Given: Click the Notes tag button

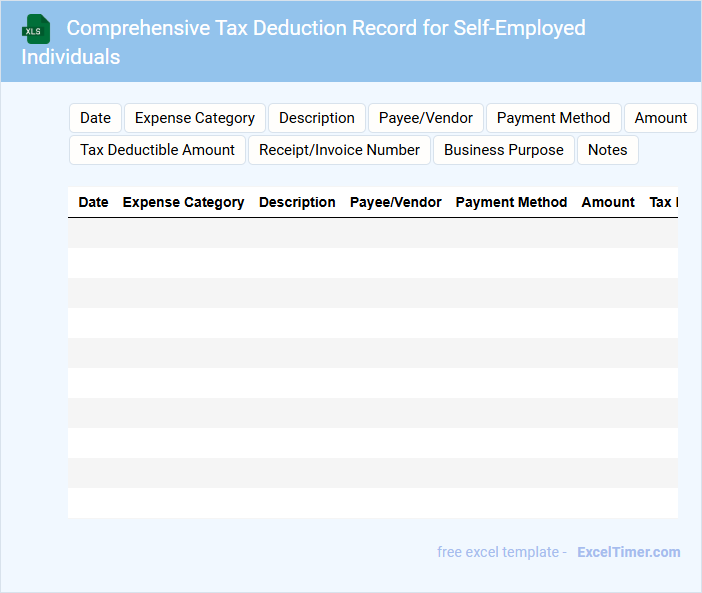Looking at the screenshot, I should tap(607, 150).
